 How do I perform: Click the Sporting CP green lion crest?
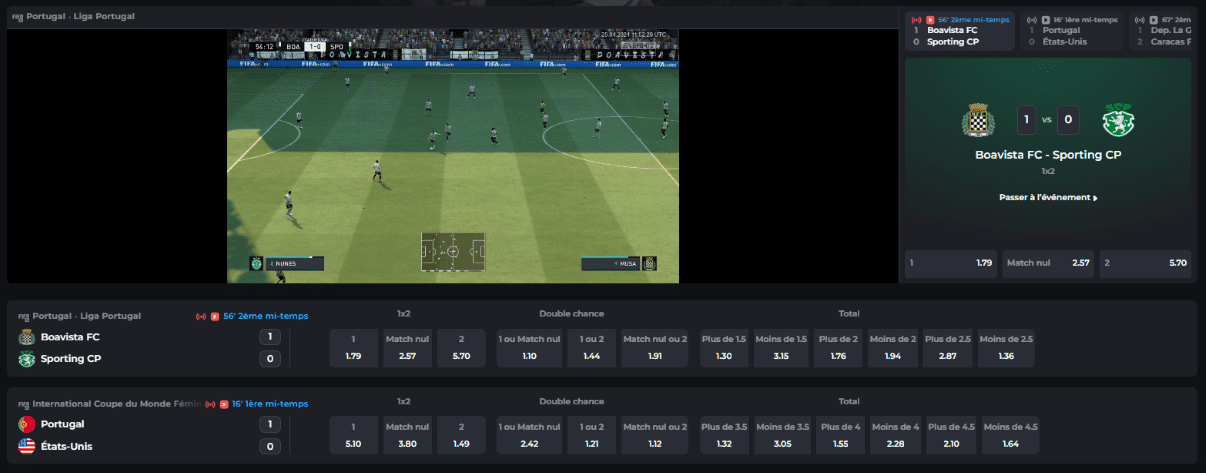click(1116, 121)
